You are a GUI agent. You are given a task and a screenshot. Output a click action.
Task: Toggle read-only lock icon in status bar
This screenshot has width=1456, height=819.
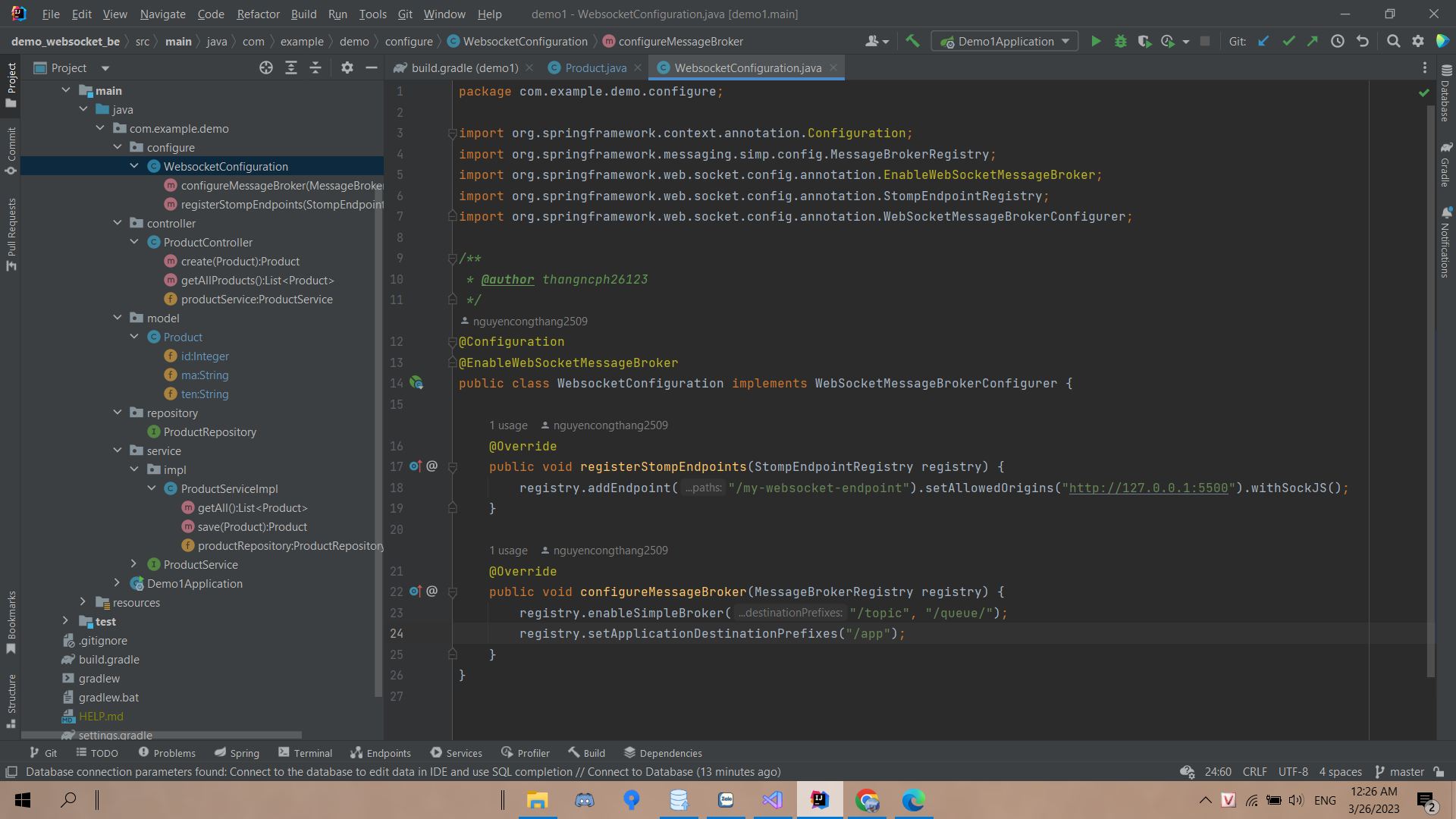click(x=1439, y=772)
